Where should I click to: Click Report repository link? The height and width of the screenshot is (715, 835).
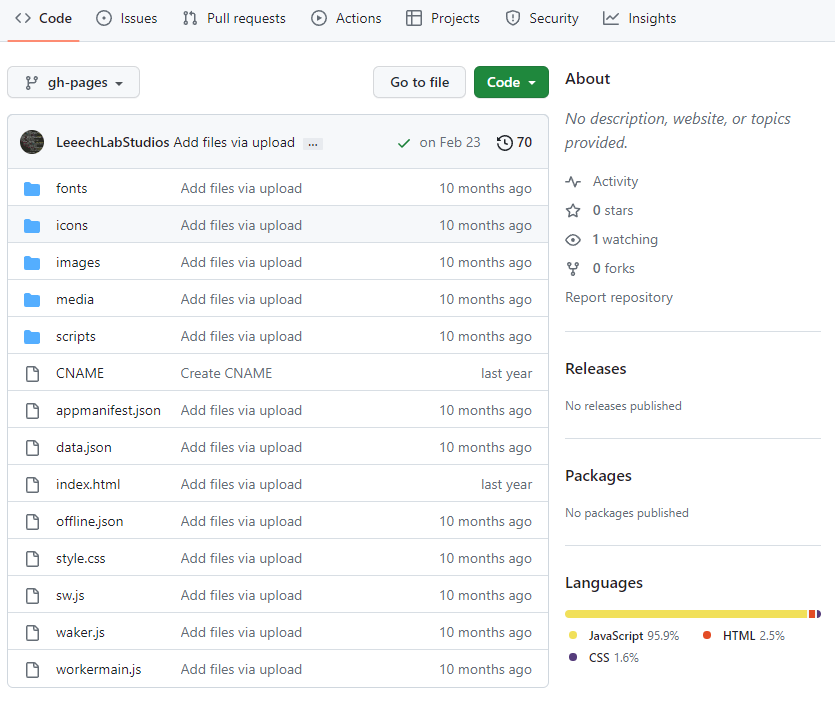(619, 297)
